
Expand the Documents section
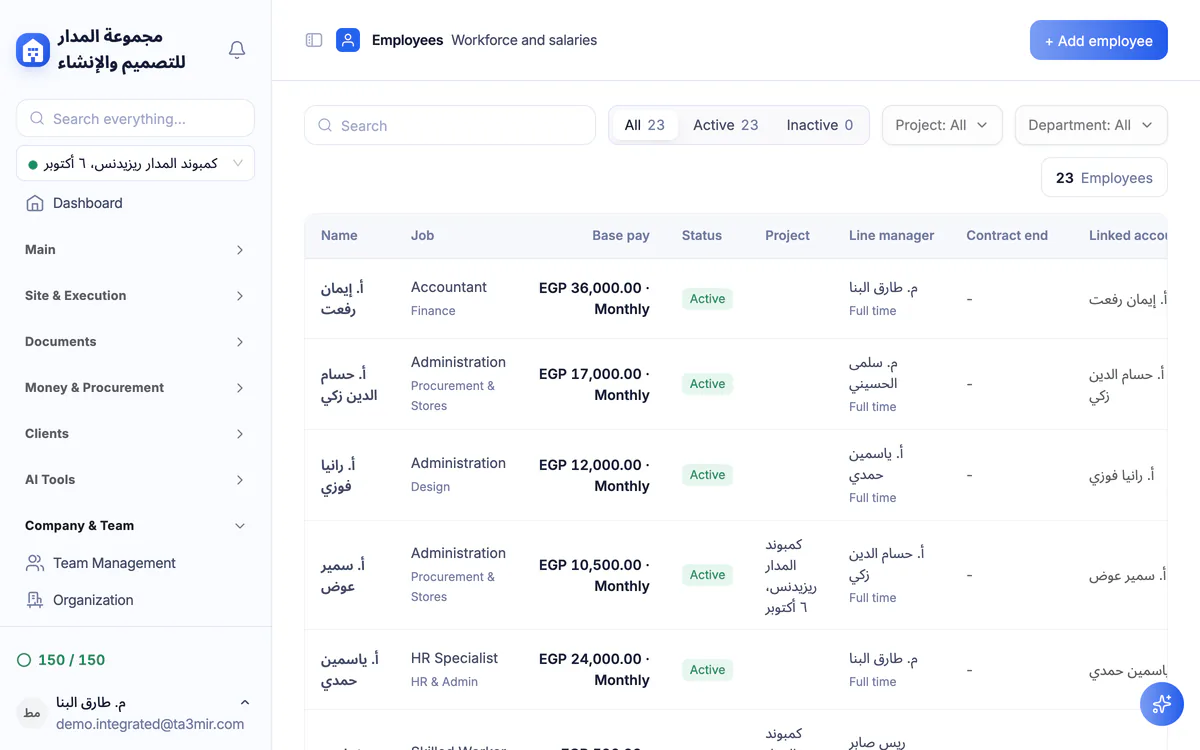pos(135,342)
